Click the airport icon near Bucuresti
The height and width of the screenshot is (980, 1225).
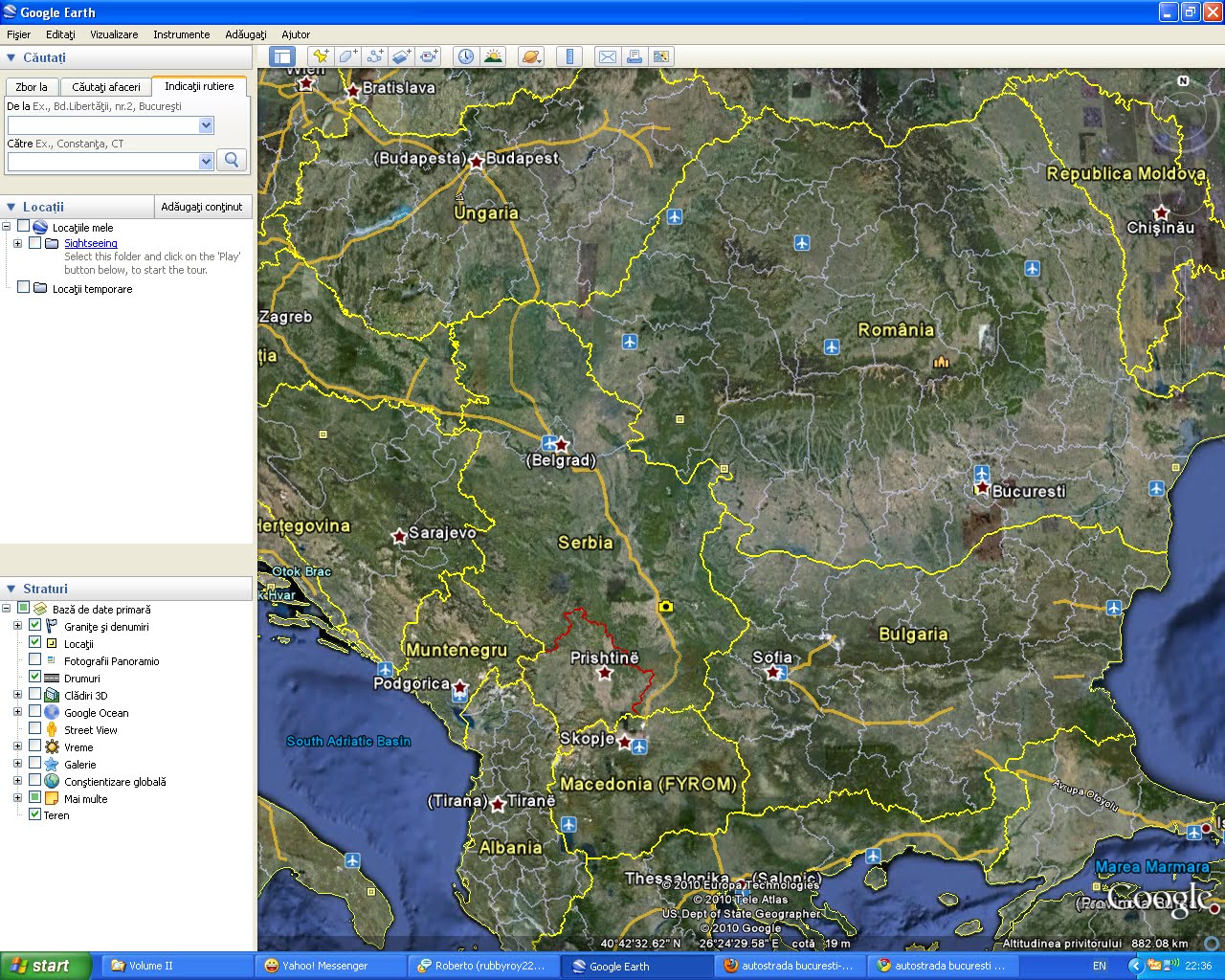pos(981,473)
